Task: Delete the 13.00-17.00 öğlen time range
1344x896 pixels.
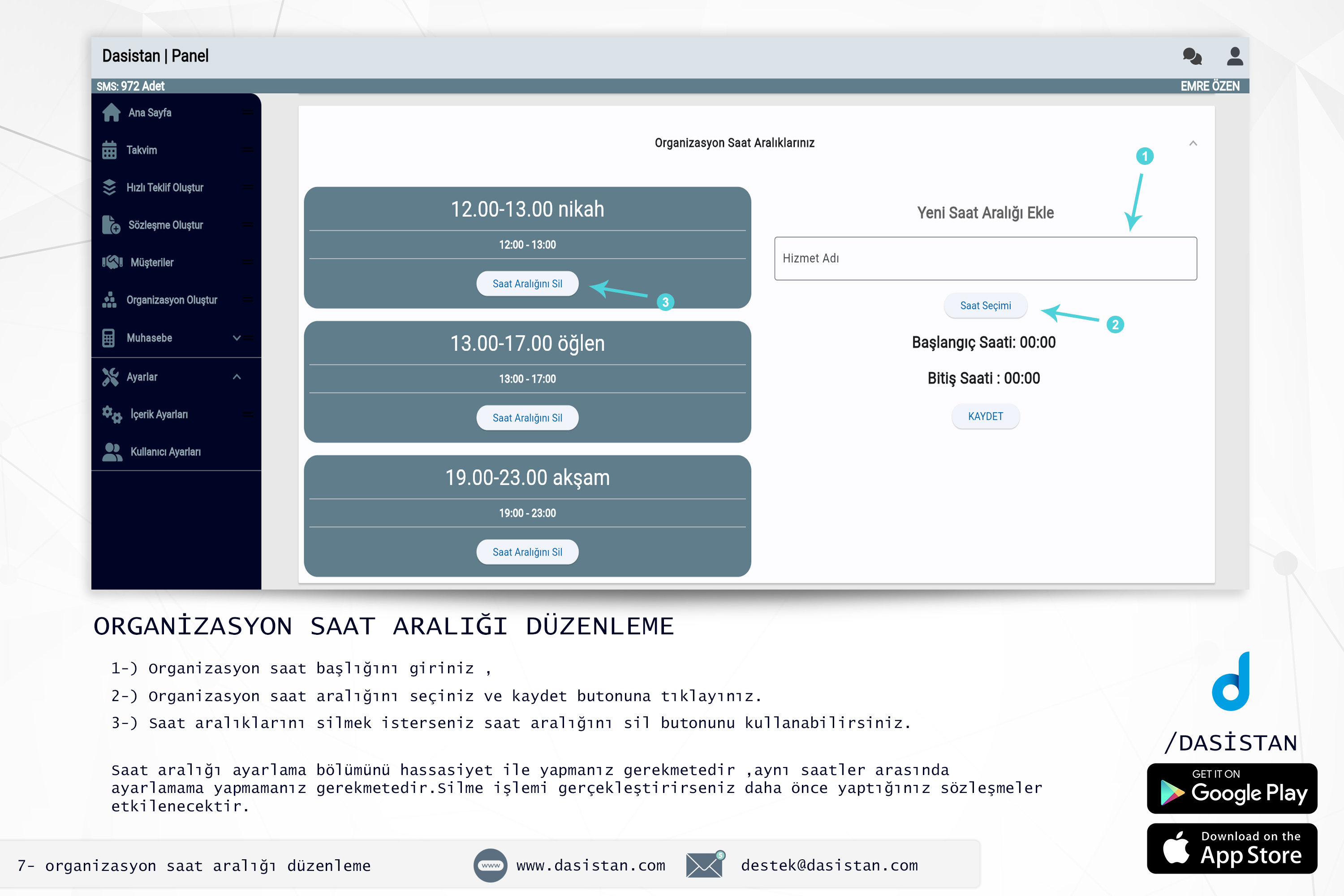Action: (x=527, y=418)
